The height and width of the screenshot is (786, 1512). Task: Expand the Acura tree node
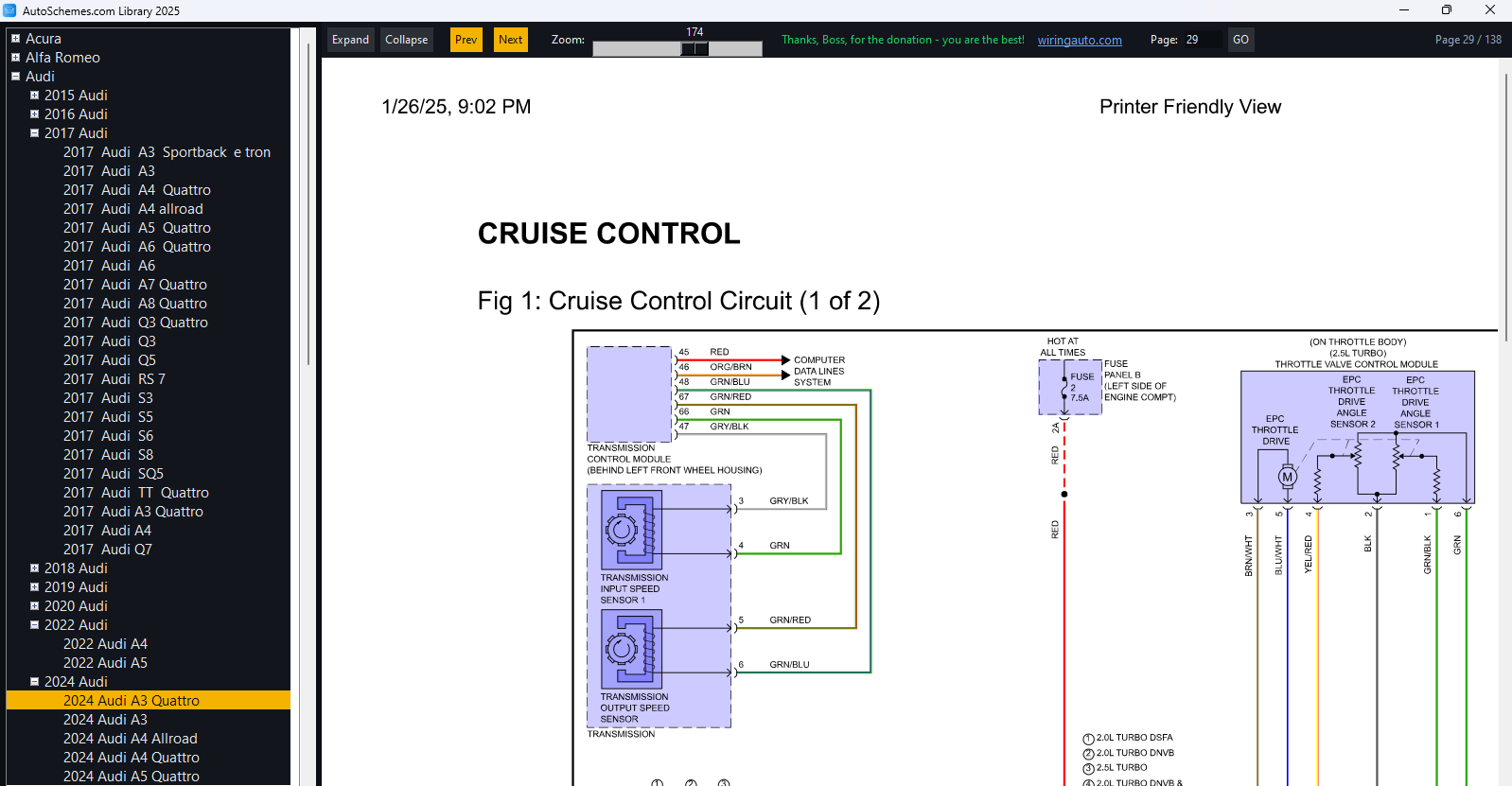click(15, 39)
